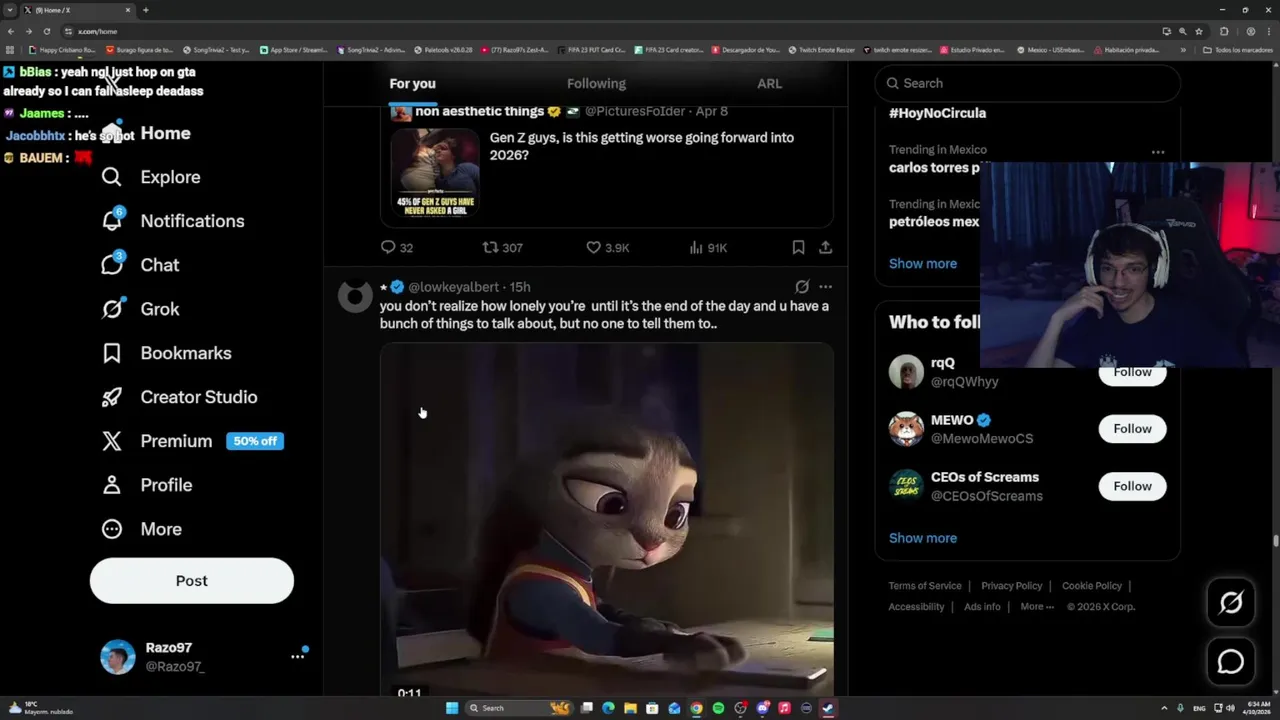
Task: Expand the More menu in sidebar
Action: tap(141, 529)
